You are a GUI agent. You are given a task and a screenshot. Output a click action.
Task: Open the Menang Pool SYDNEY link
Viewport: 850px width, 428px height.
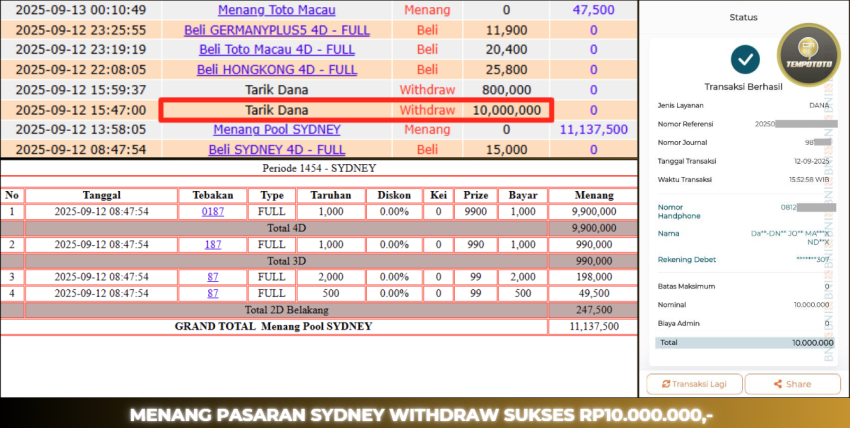point(276,130)
